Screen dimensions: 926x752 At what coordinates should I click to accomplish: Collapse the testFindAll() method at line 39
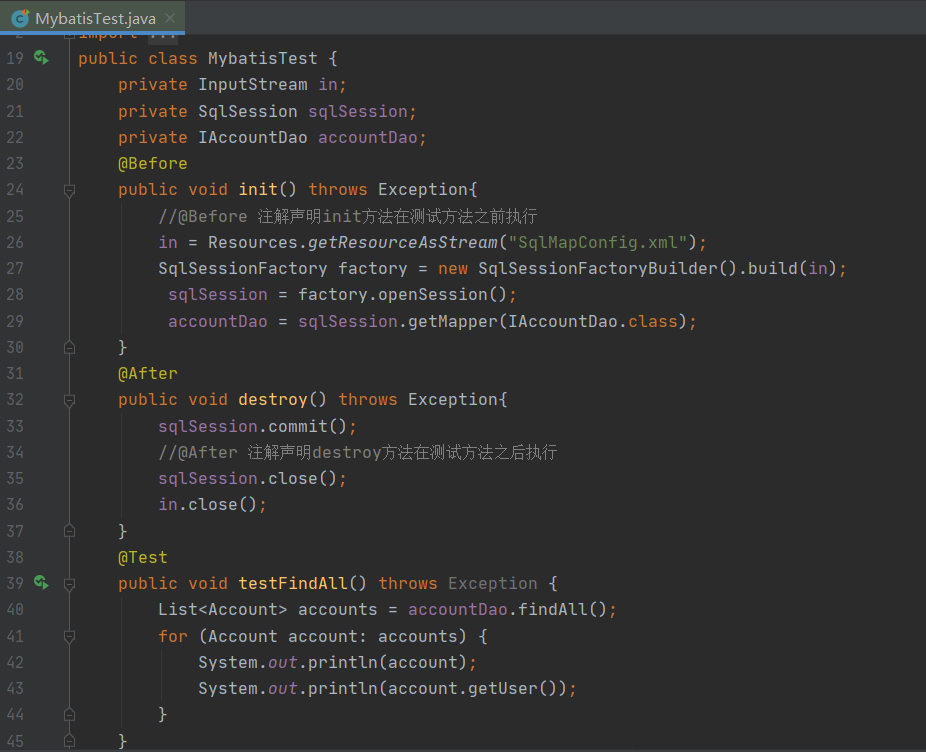point(69,584)
